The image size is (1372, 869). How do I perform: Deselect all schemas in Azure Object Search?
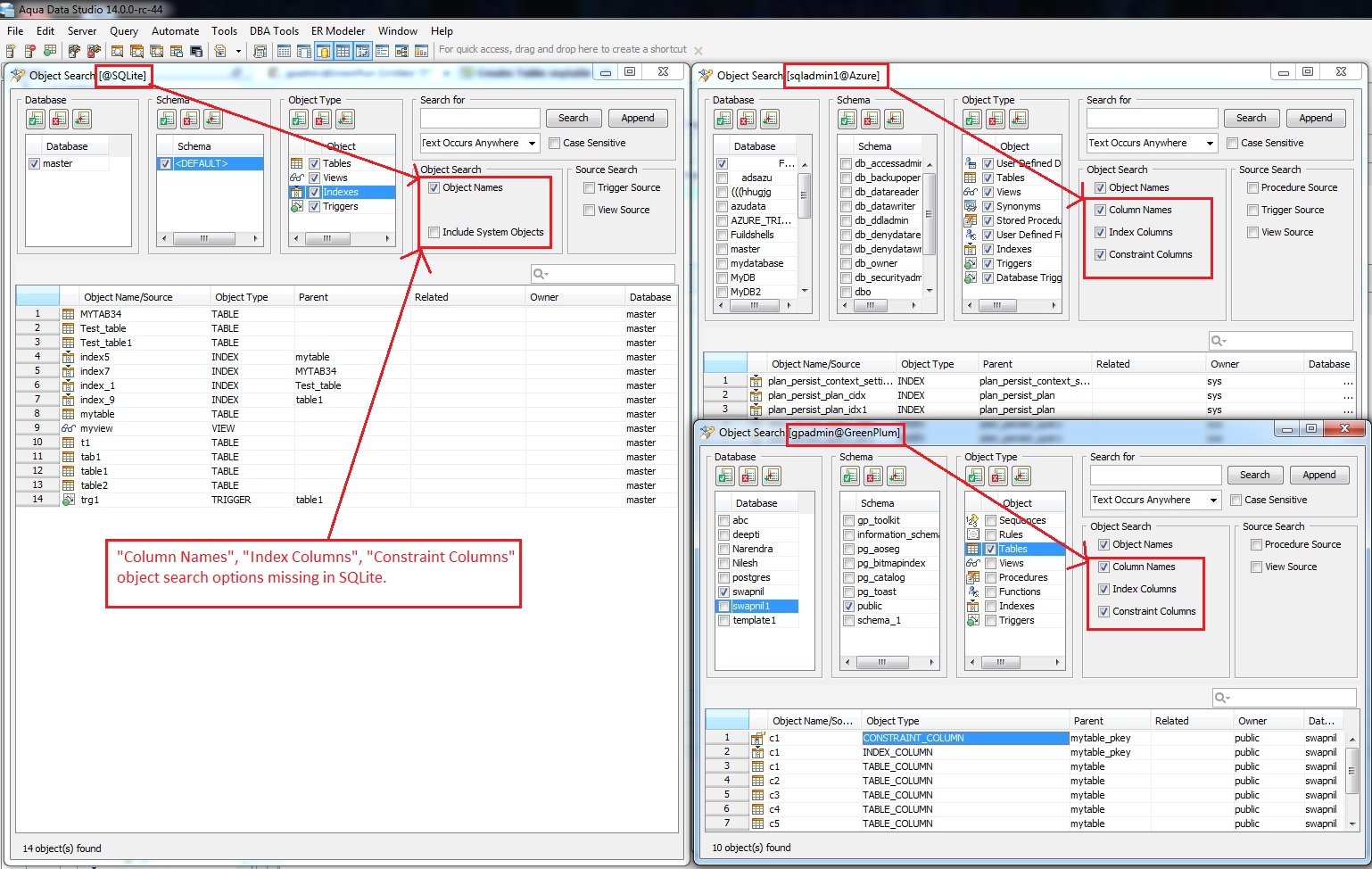[871, 119]
